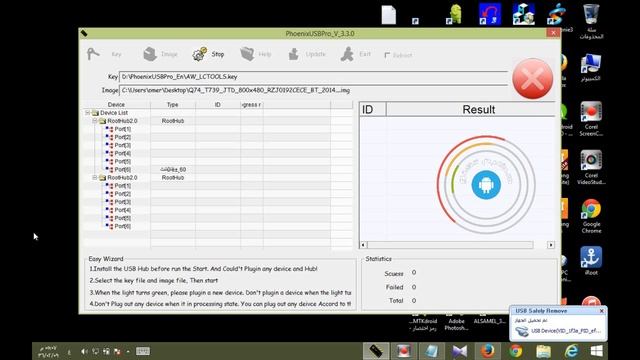Click the Image file path field
Image resolution: width=640 pixels, height=360 pixels.
pos(313,90)
